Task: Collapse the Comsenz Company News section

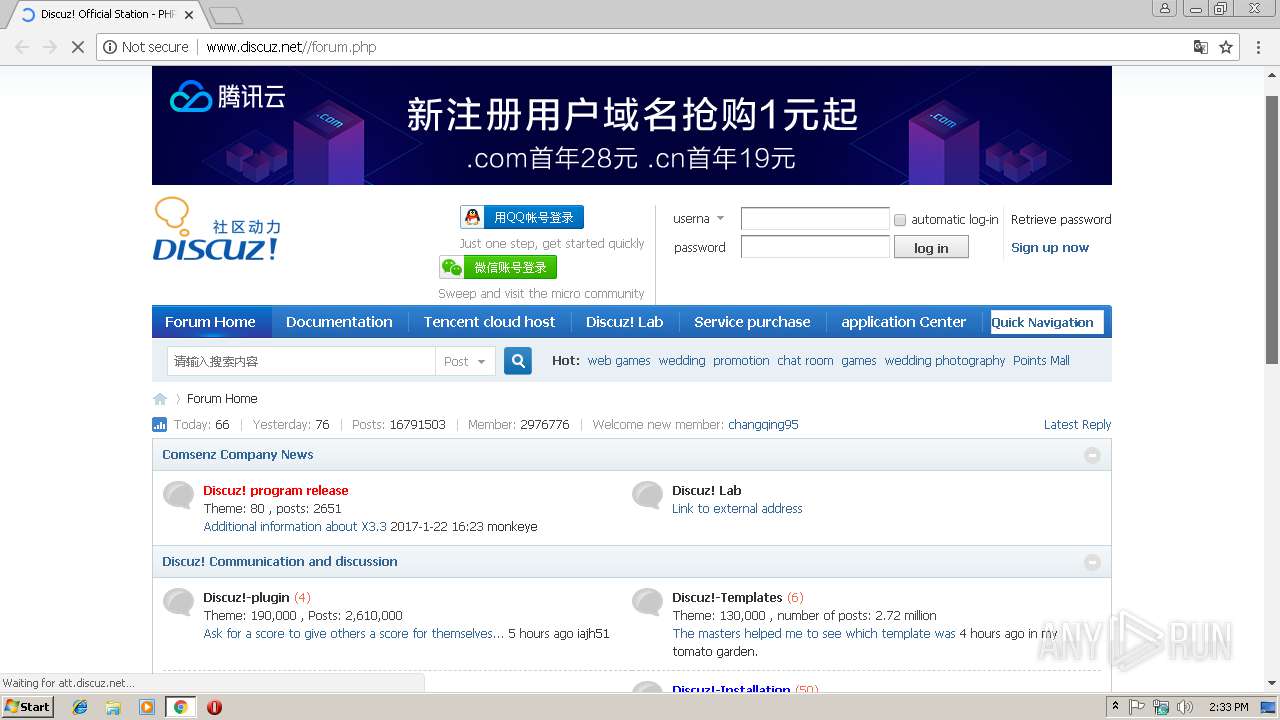Action: (x=1092, y=455)
